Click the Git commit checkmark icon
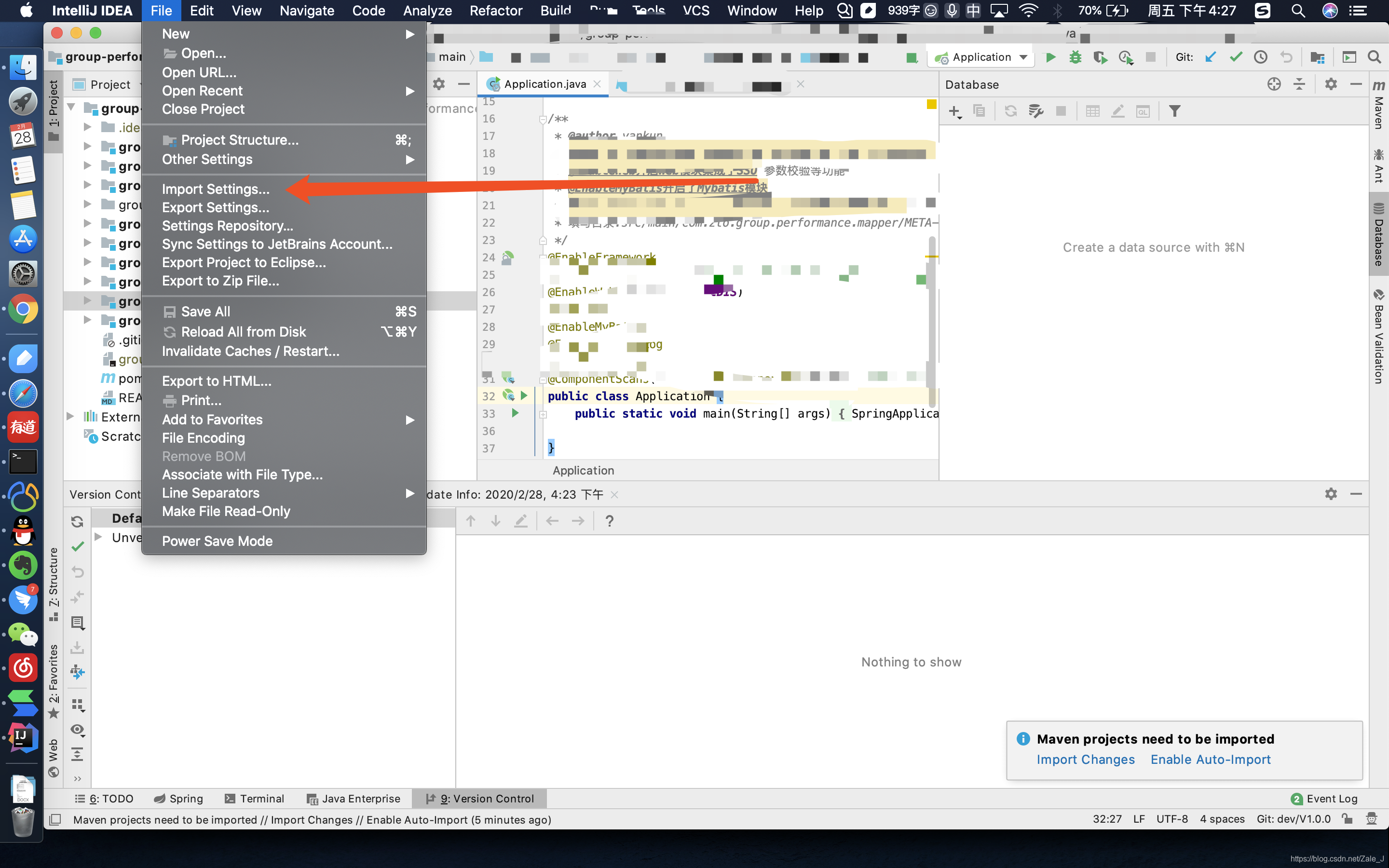 click(x=1236, y=57)
